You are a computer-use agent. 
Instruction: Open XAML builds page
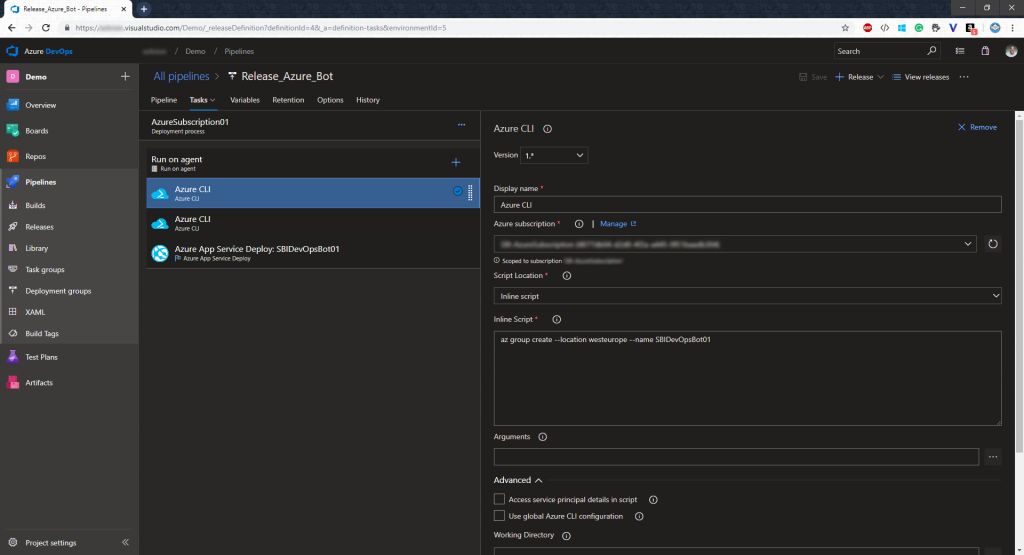point(35,312)
